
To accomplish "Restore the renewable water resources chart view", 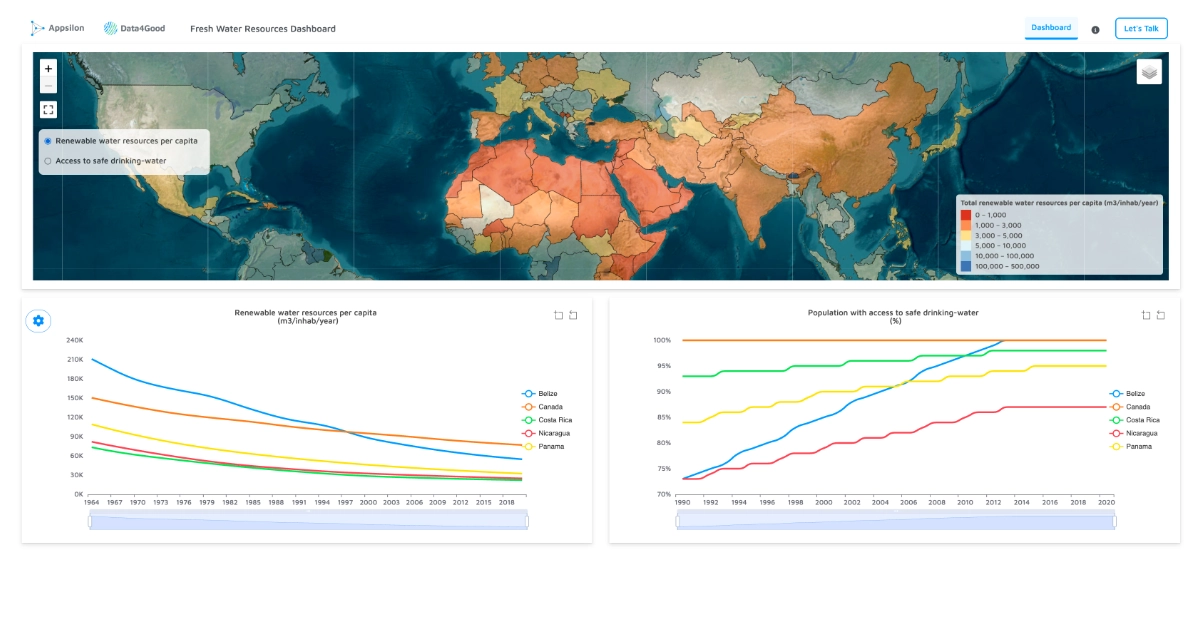I will tap(572, 315).
